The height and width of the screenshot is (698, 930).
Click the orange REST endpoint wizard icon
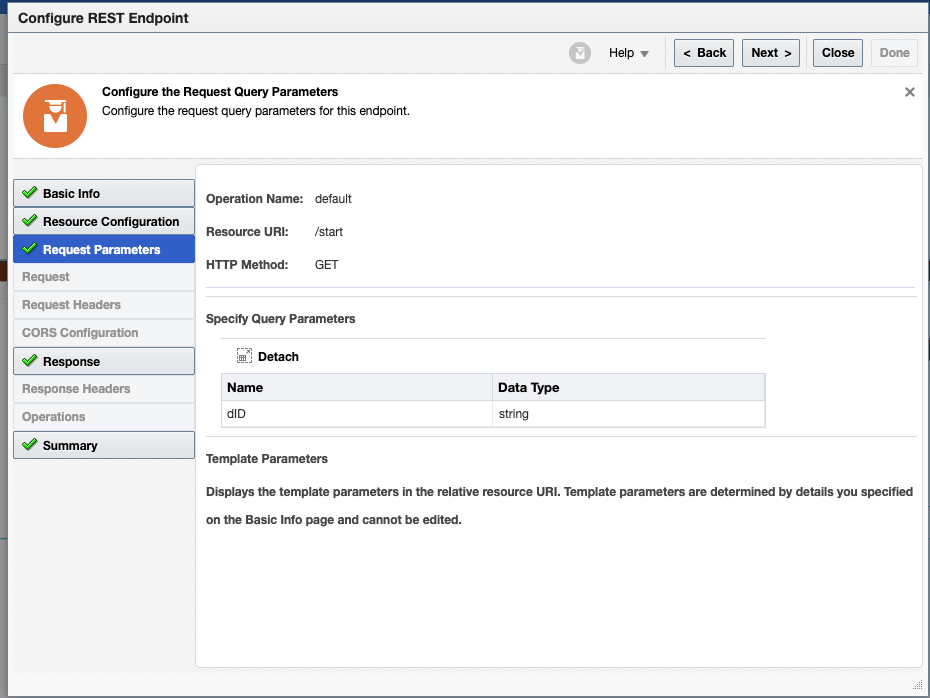coord(55,116)
